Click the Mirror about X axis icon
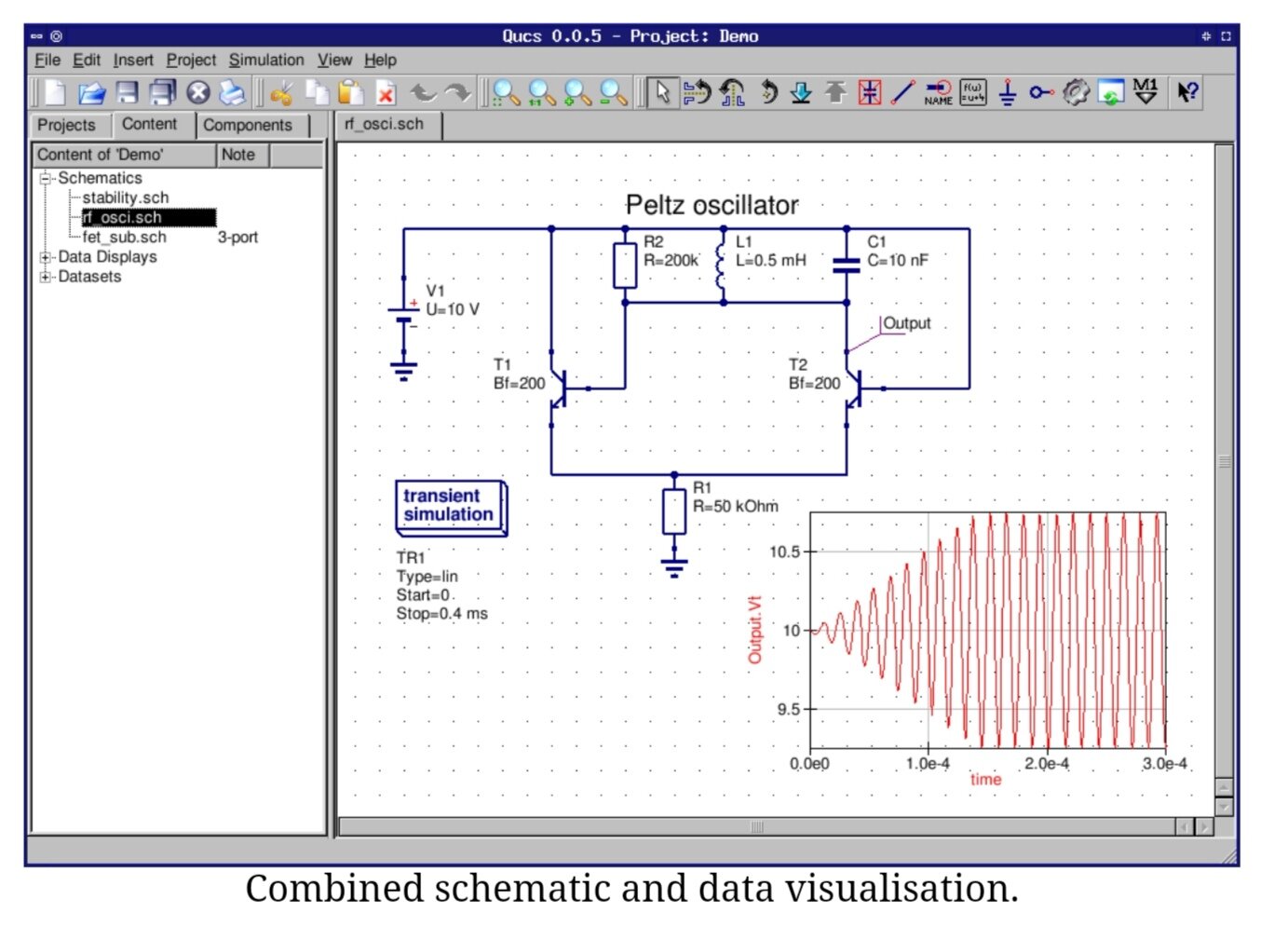Viewport: 1288px width, 926px height. (697, 92)
